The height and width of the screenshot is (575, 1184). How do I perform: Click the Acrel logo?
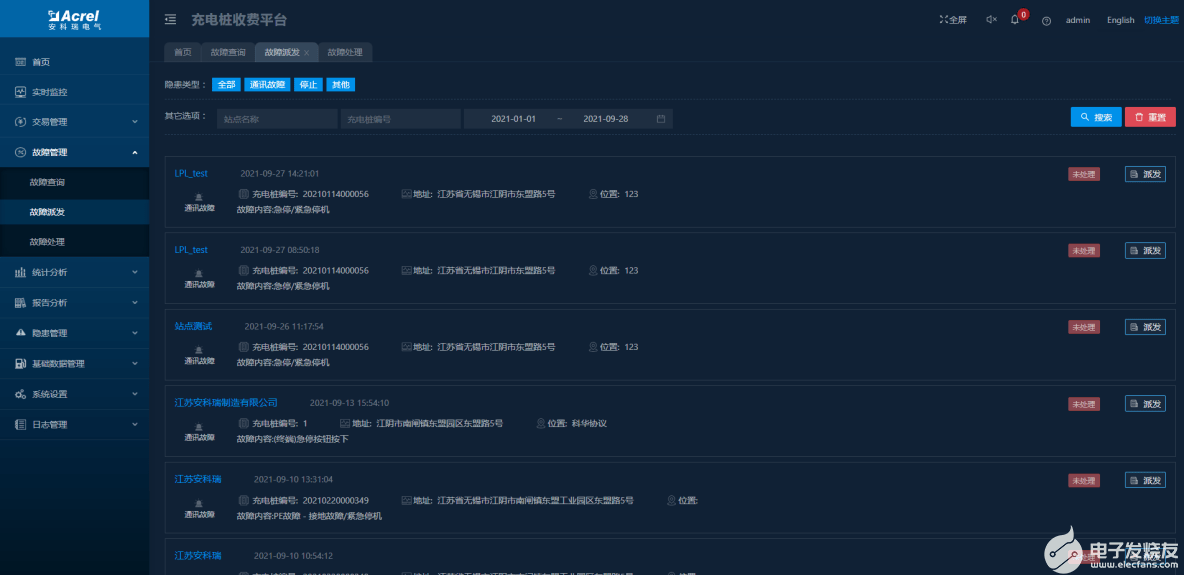(74, 19)
